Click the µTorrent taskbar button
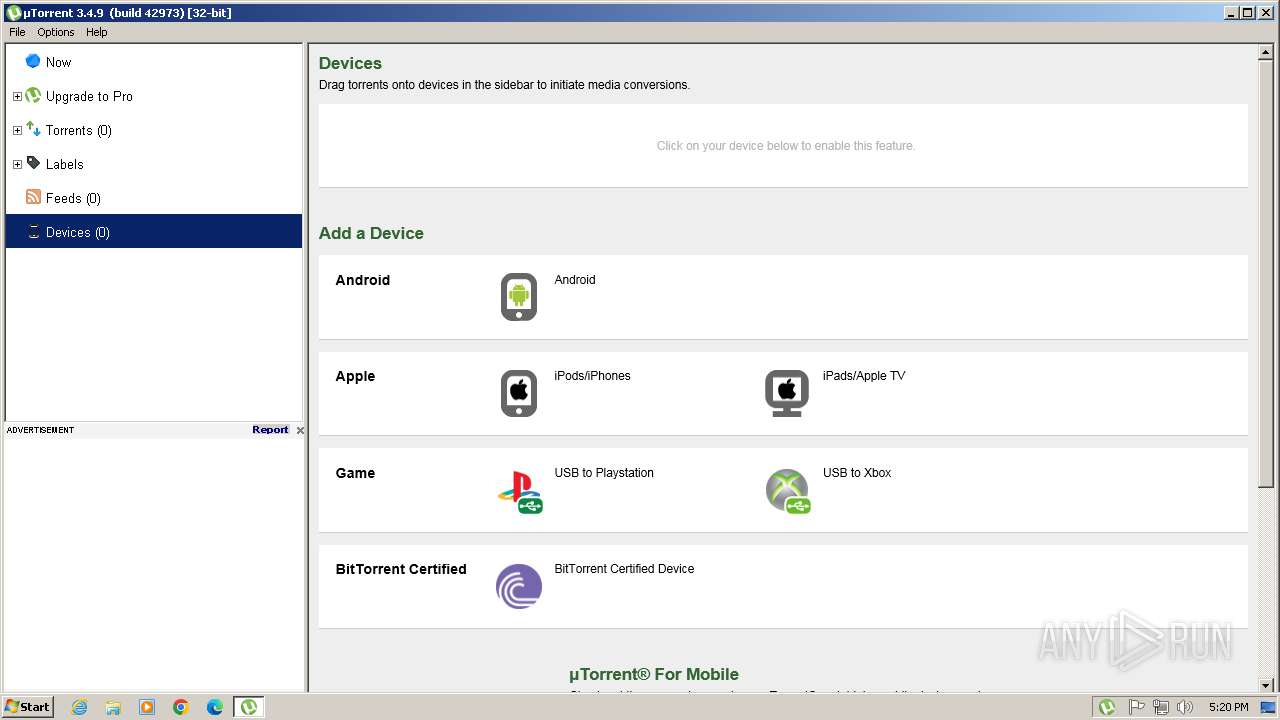1280x720 pixels. pos(249,707)
